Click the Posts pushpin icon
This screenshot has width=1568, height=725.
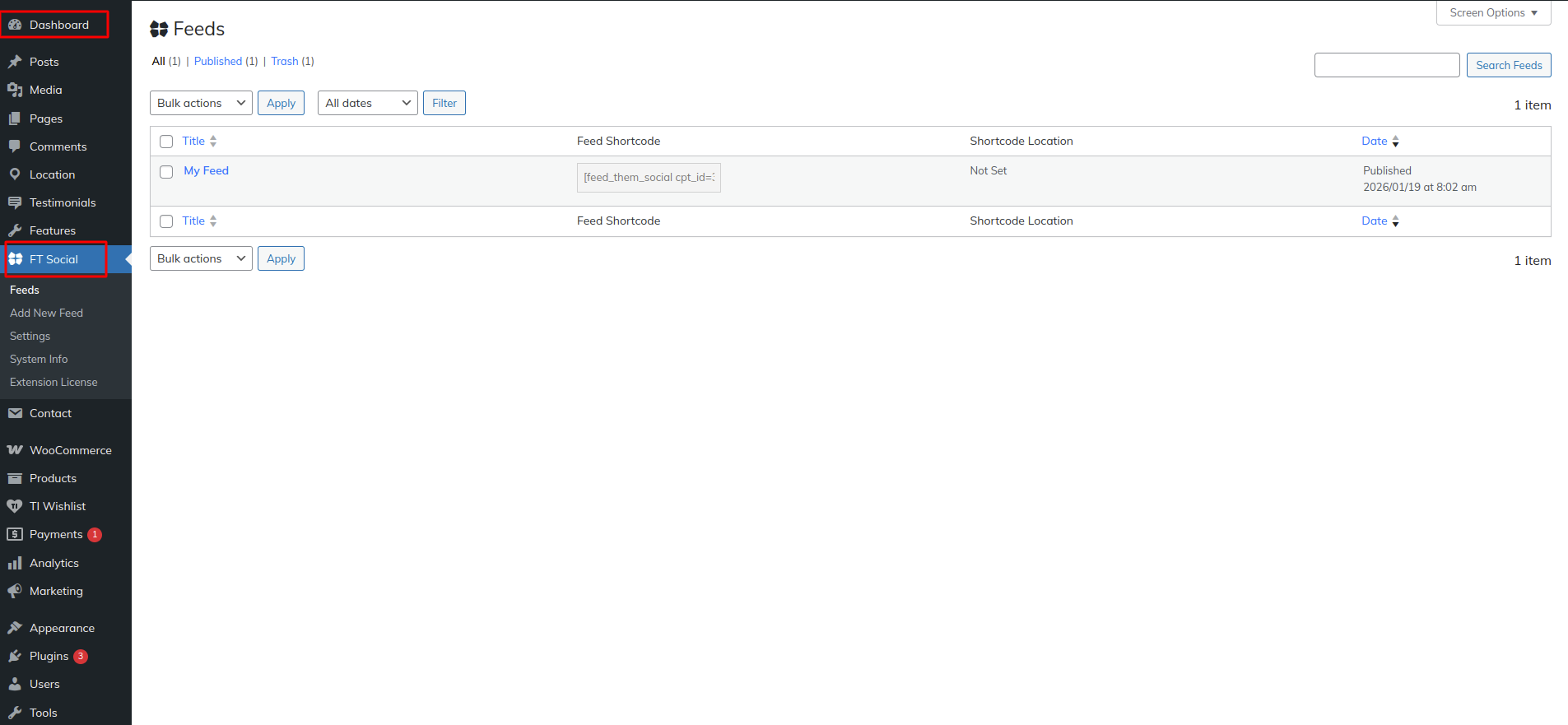[15, 62]
